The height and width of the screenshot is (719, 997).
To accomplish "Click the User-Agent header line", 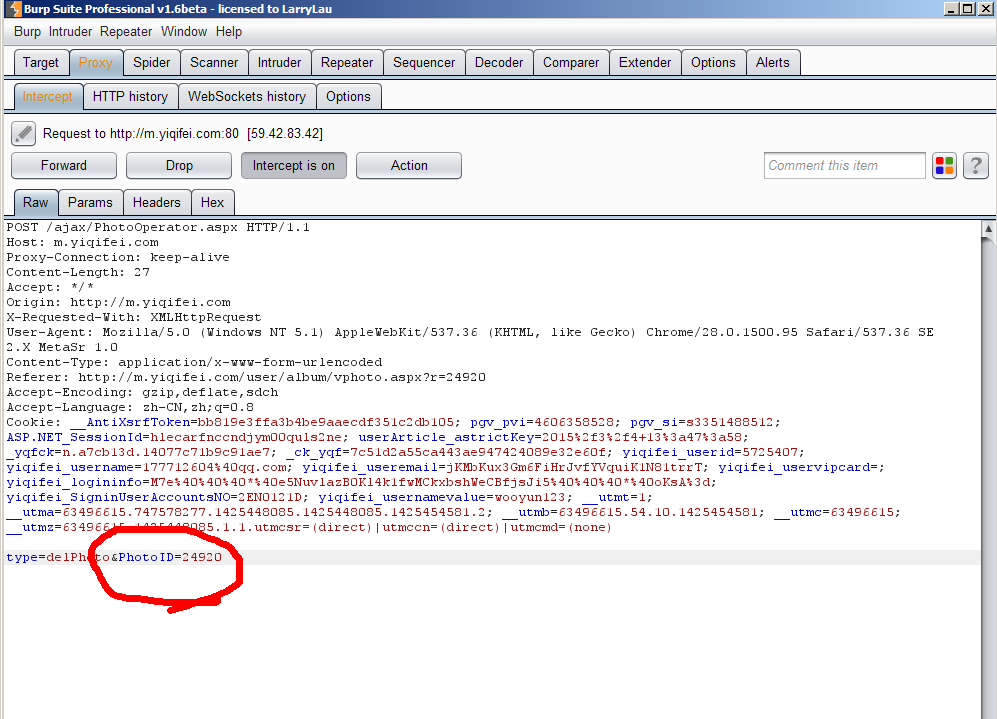I will click(x=470, y=339).
